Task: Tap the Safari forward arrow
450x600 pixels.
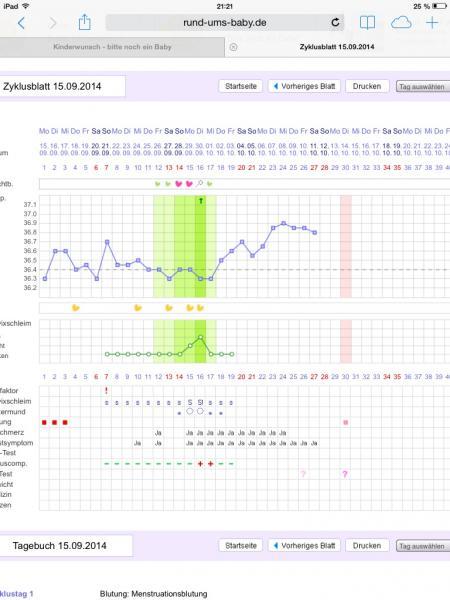Action: pos(53,23)
